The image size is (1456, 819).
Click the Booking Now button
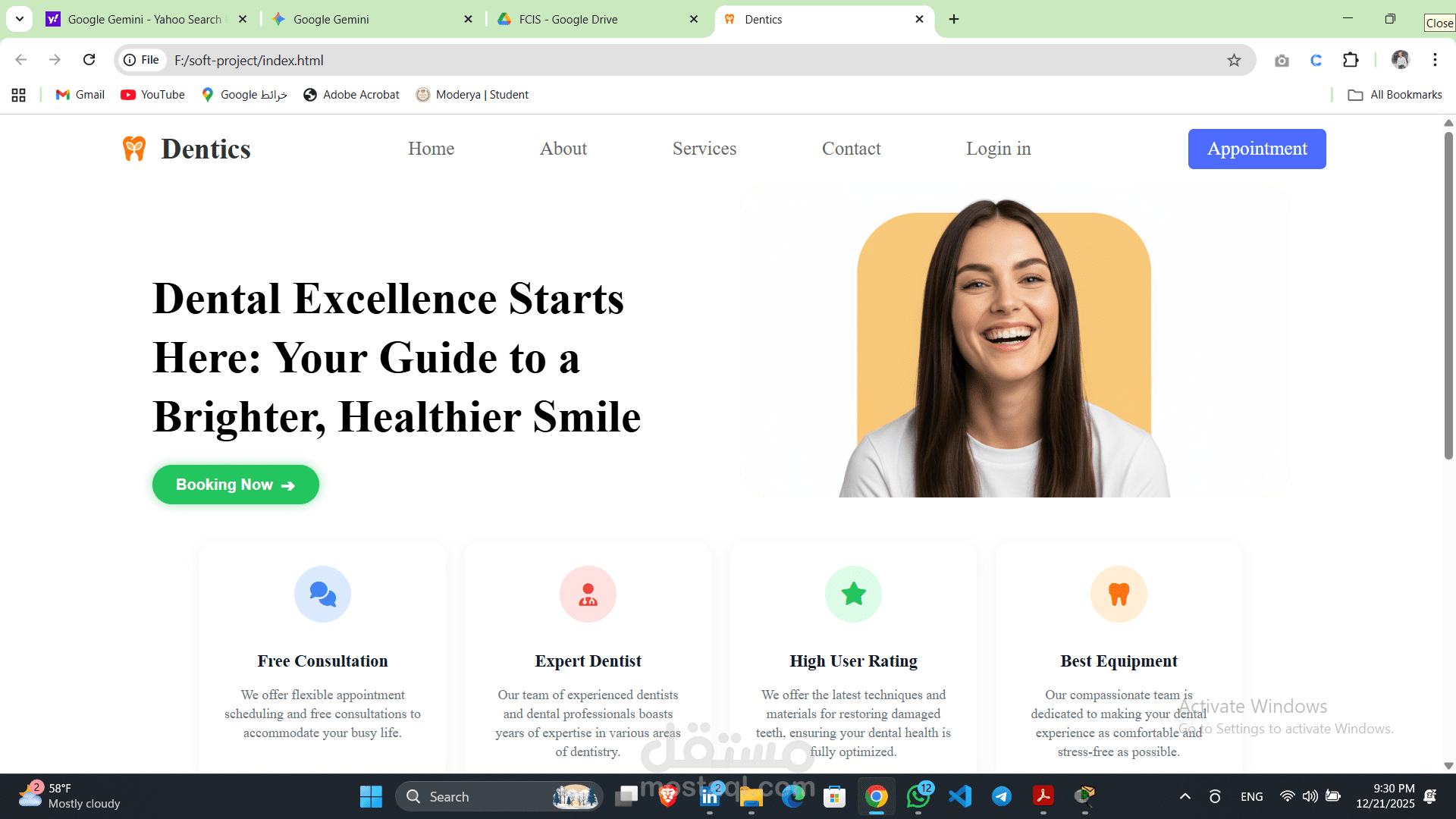click(235, 485)
